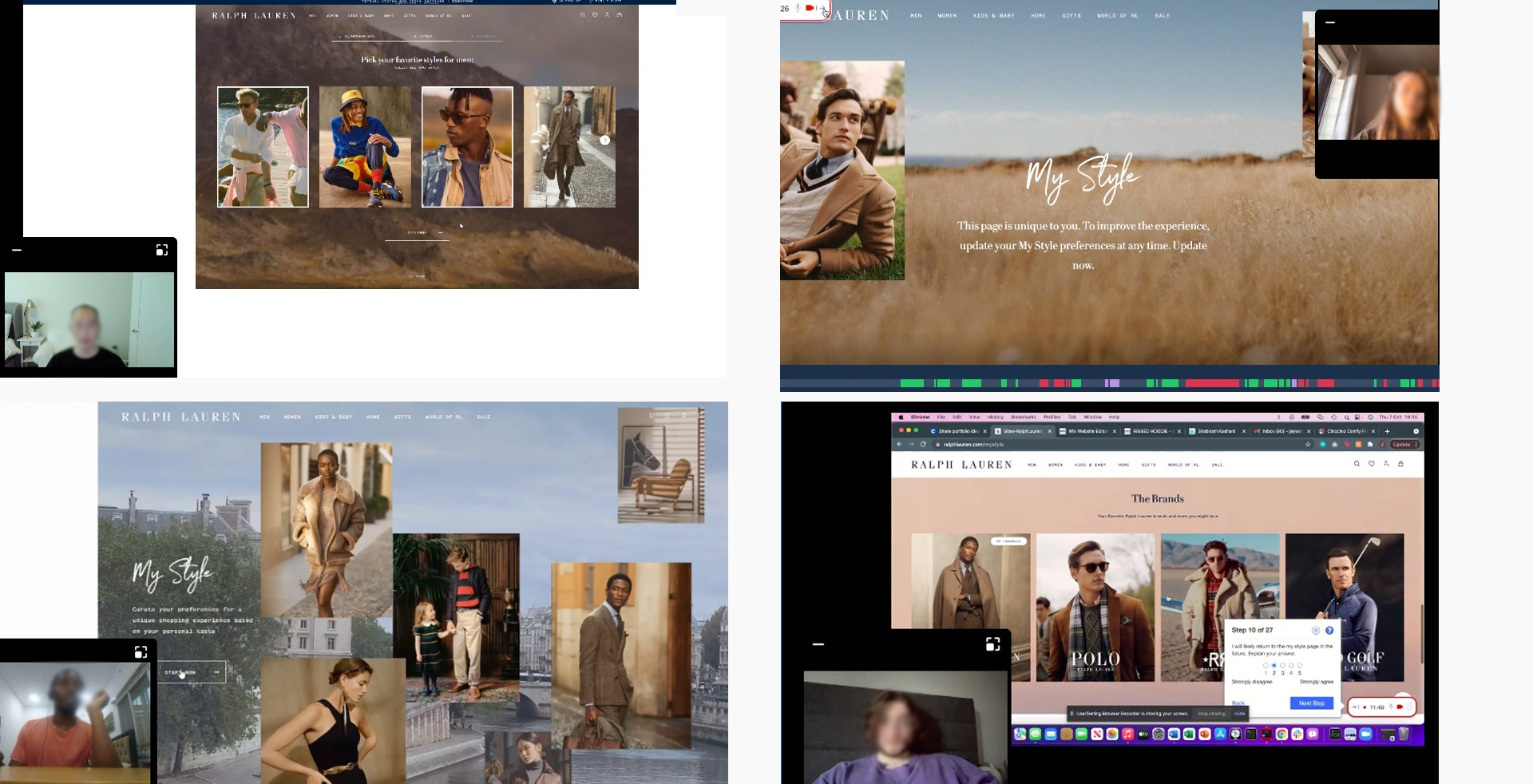Hide the screen-sharing notice
1533x784 pixels.
point(1239,714)
